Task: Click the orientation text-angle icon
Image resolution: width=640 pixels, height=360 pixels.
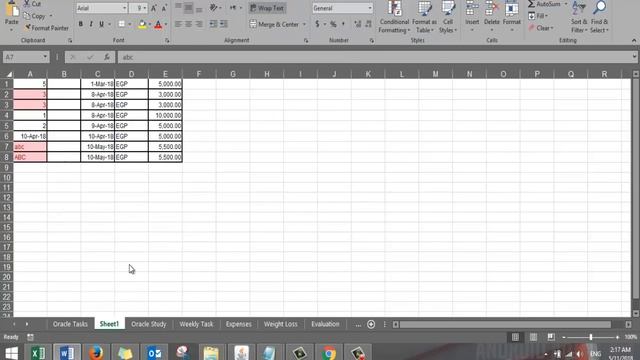Action: (x=213, y=8)
